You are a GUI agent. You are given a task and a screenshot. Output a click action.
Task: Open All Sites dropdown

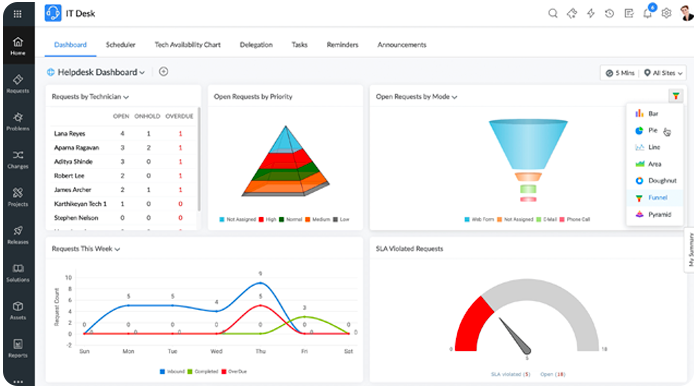[663, 73]
